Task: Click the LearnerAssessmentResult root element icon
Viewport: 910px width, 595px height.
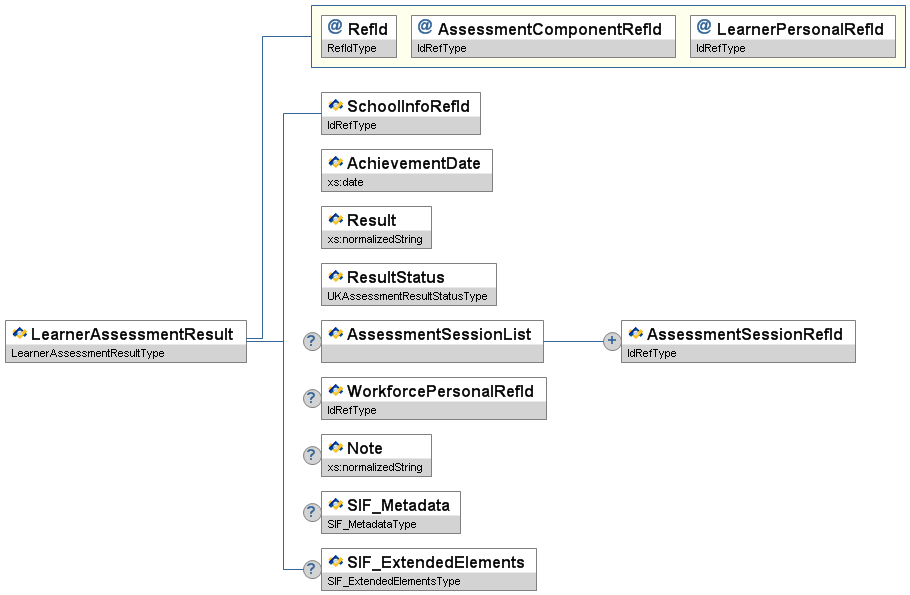Action: [19, 334]
